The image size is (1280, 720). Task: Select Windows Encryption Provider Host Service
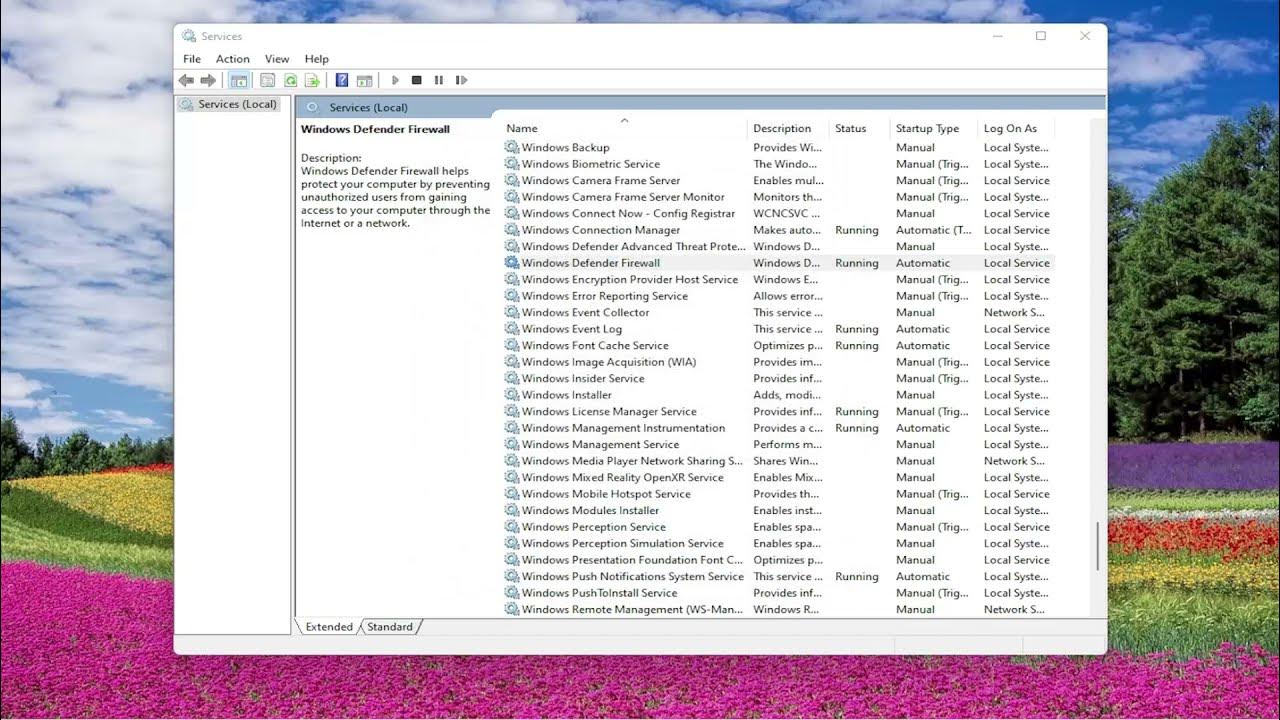point(778,279)
